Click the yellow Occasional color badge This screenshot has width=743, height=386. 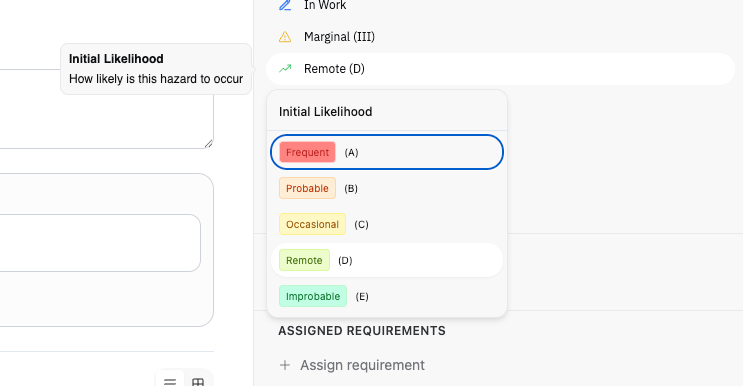coord(312,224)
